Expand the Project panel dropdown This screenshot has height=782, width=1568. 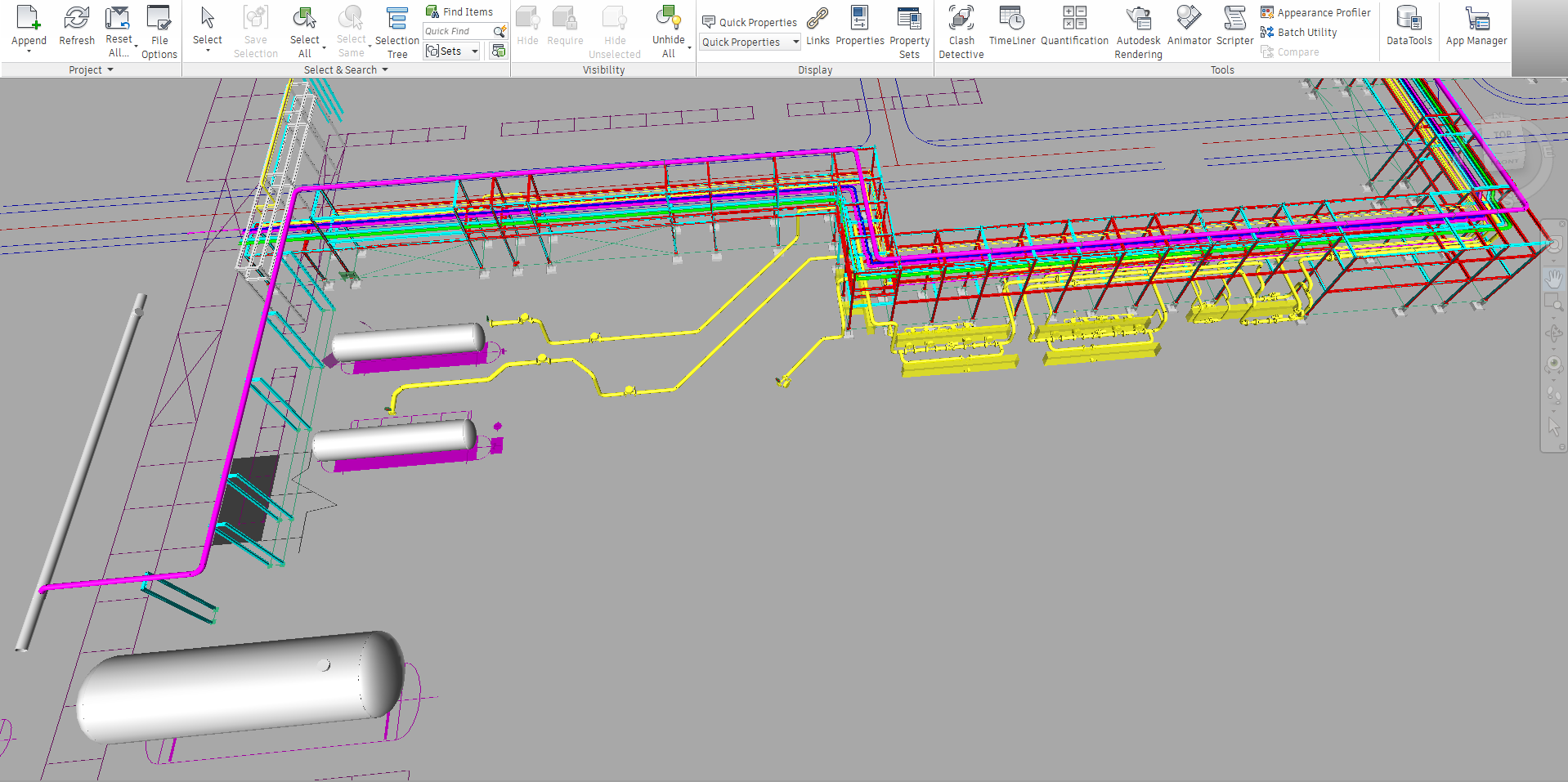pyautogui.click(x=110, y=70)
